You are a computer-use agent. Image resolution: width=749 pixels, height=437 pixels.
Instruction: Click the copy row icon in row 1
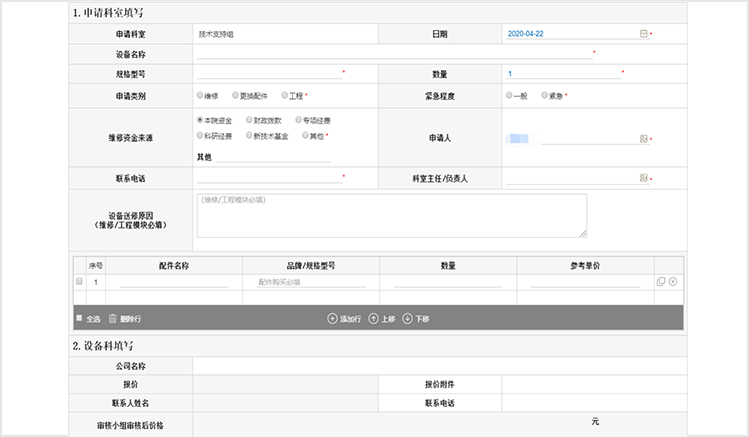(x=660, y=282)
